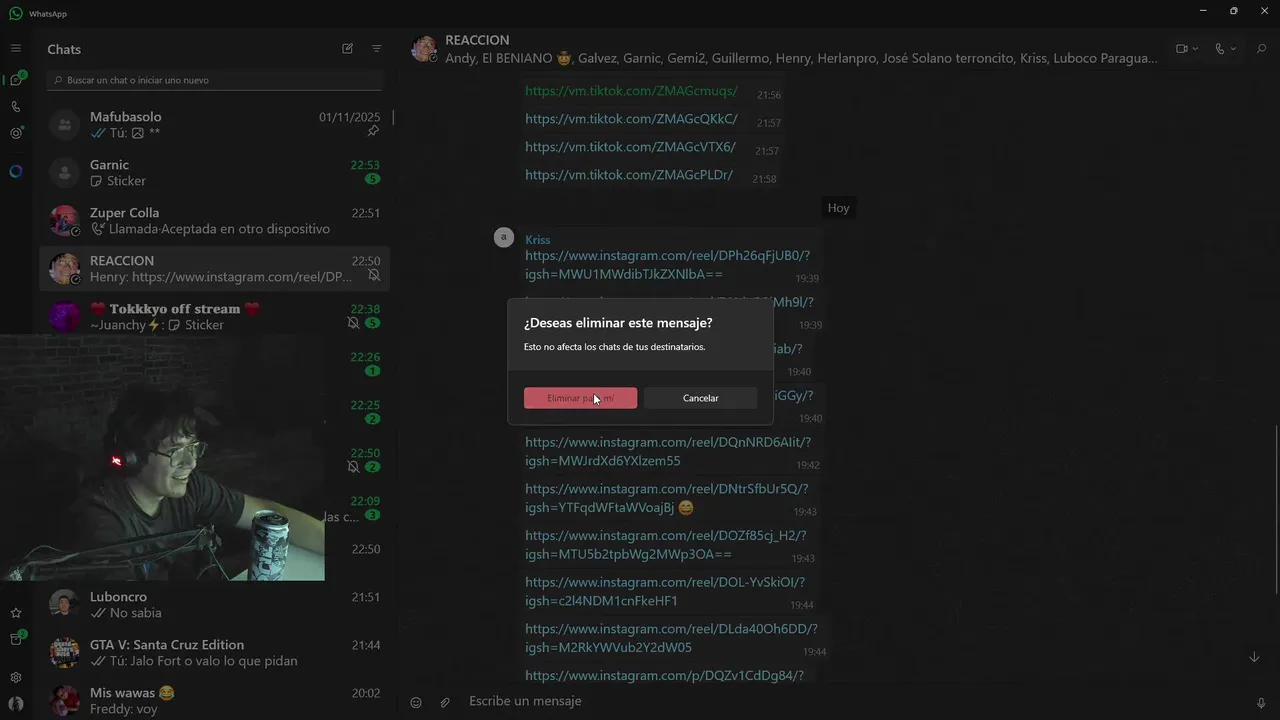Click the Escribe un mensaje field
This screenshot has height=720, width=1280.
(855, 701)
